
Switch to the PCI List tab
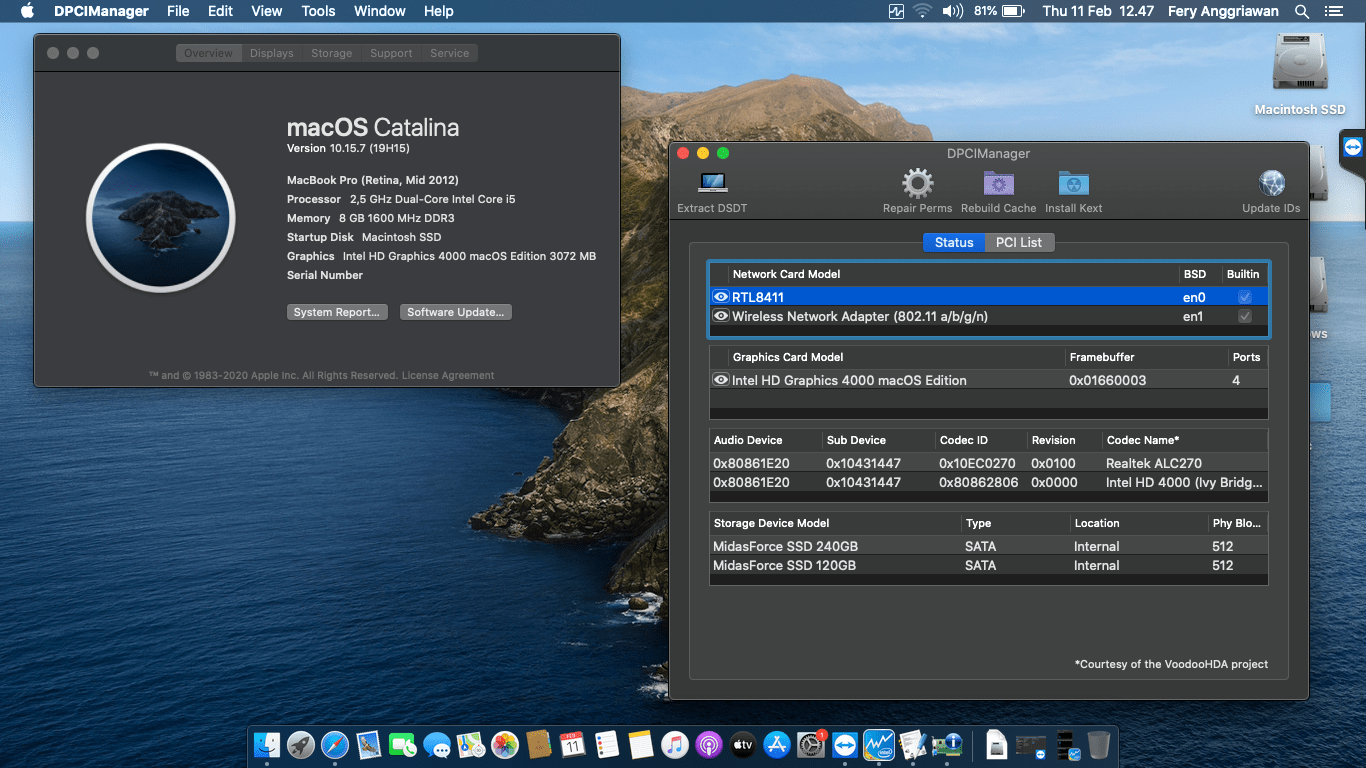coord(1019,242)
